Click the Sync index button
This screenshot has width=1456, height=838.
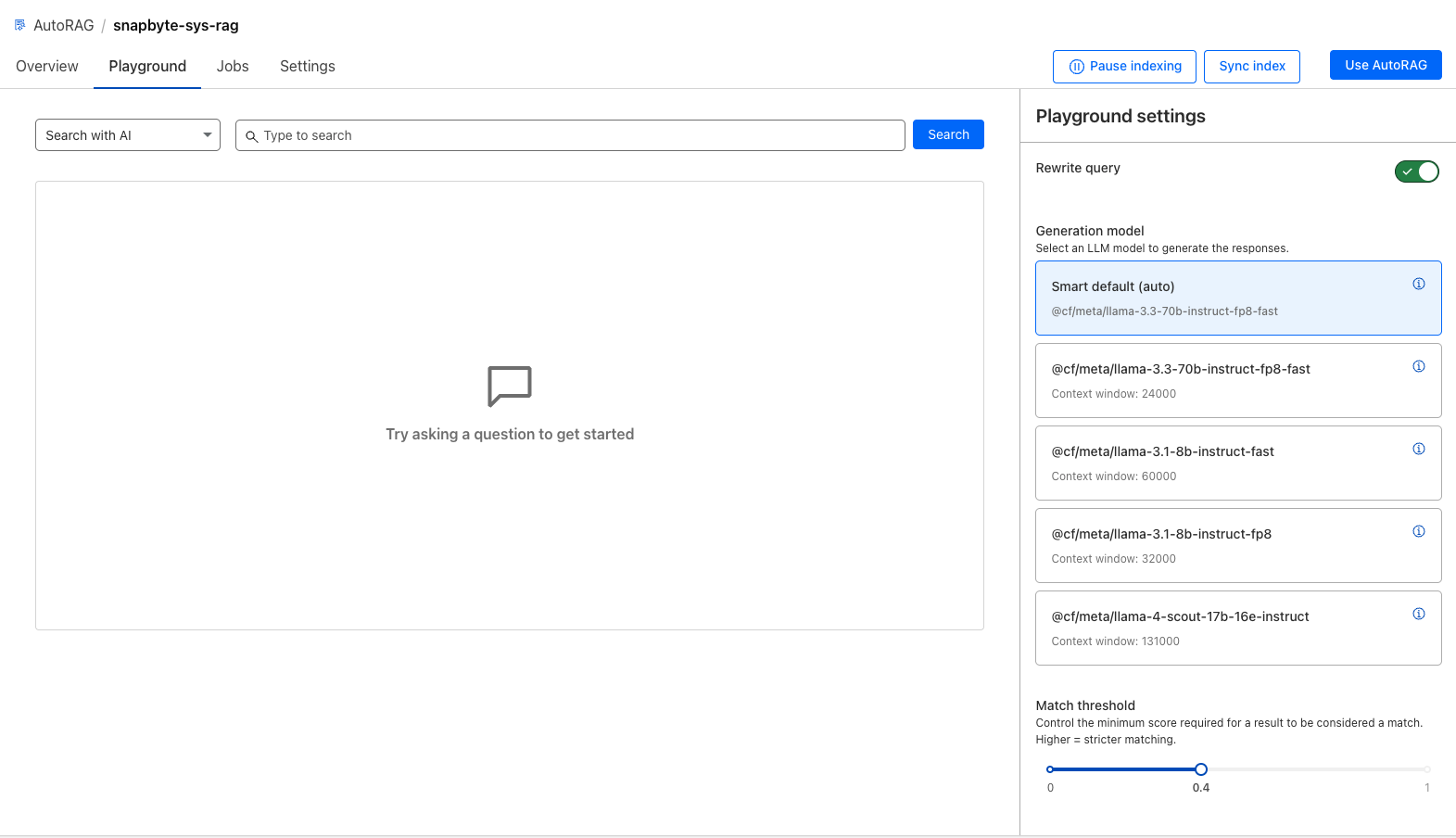(1251, 67)
